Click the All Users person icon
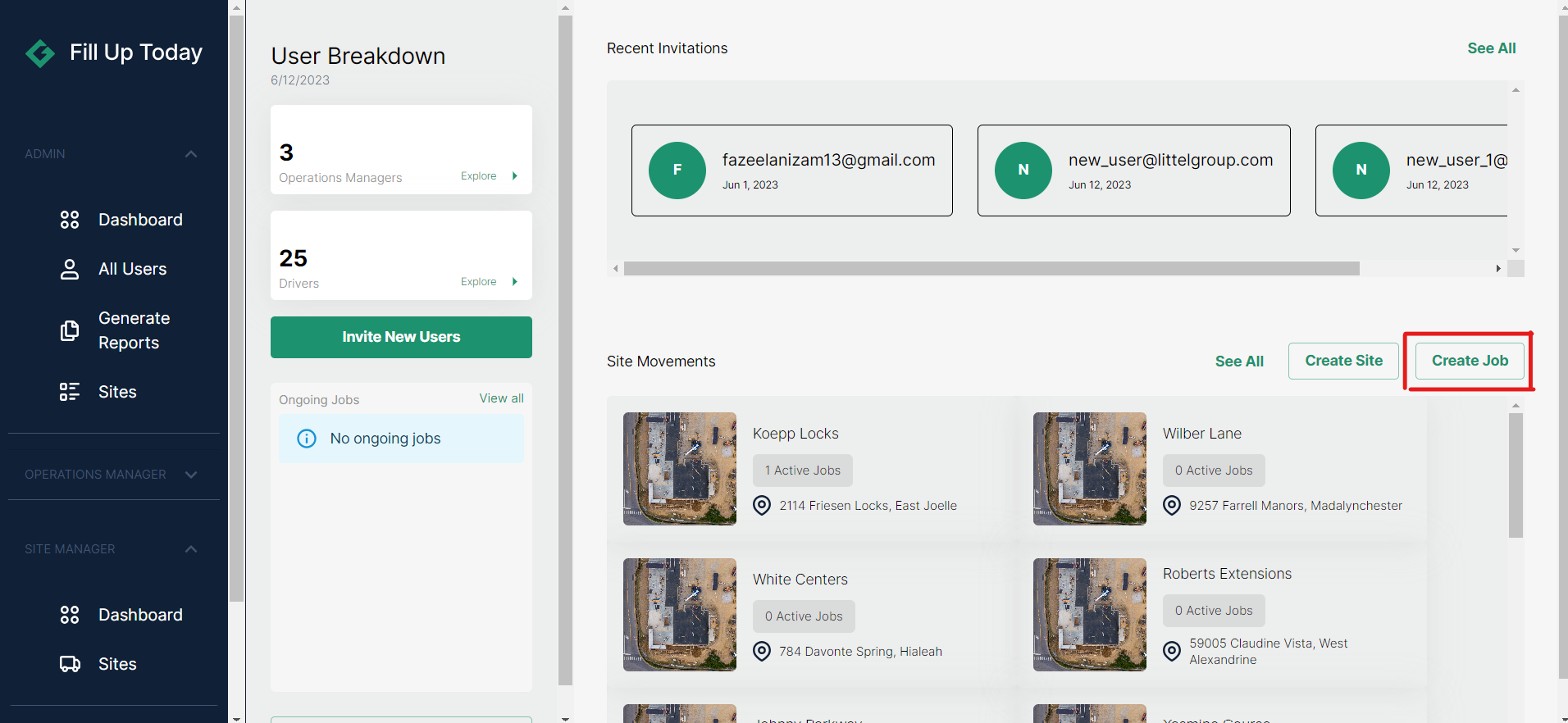Image resolution: width=1568 pixels, height=723 pixels. click(70, 270)
